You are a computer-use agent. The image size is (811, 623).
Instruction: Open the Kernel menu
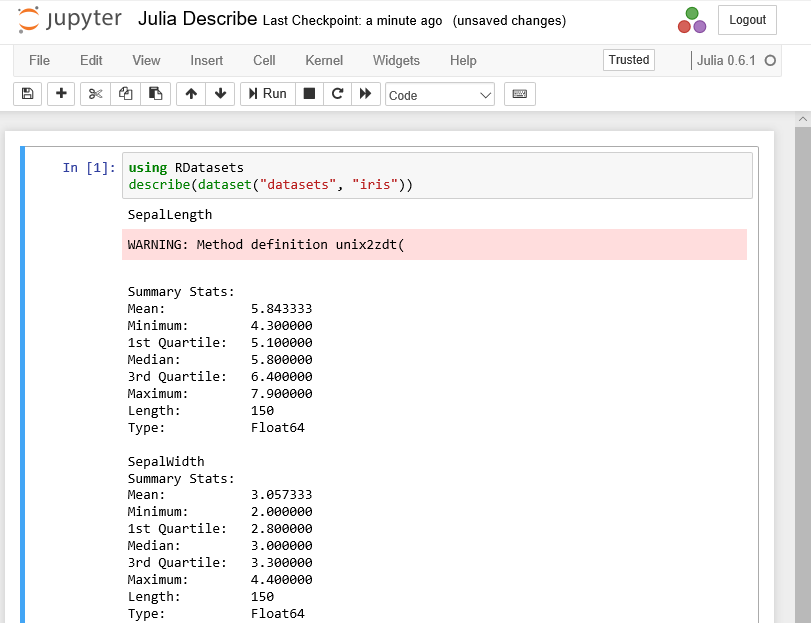(324, 60)
